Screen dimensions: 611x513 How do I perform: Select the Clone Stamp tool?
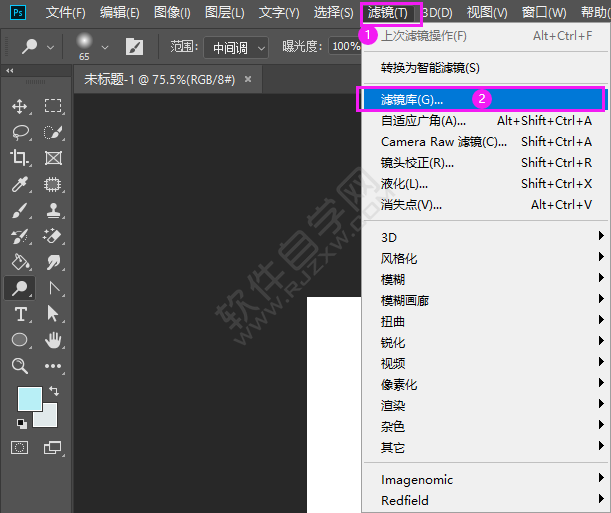click(53, 210)
